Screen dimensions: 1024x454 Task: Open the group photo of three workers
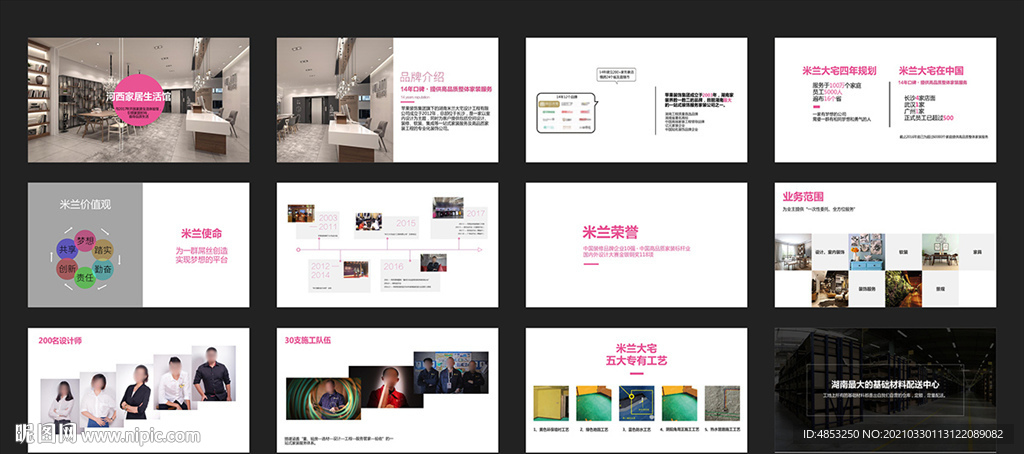(451, 372)
